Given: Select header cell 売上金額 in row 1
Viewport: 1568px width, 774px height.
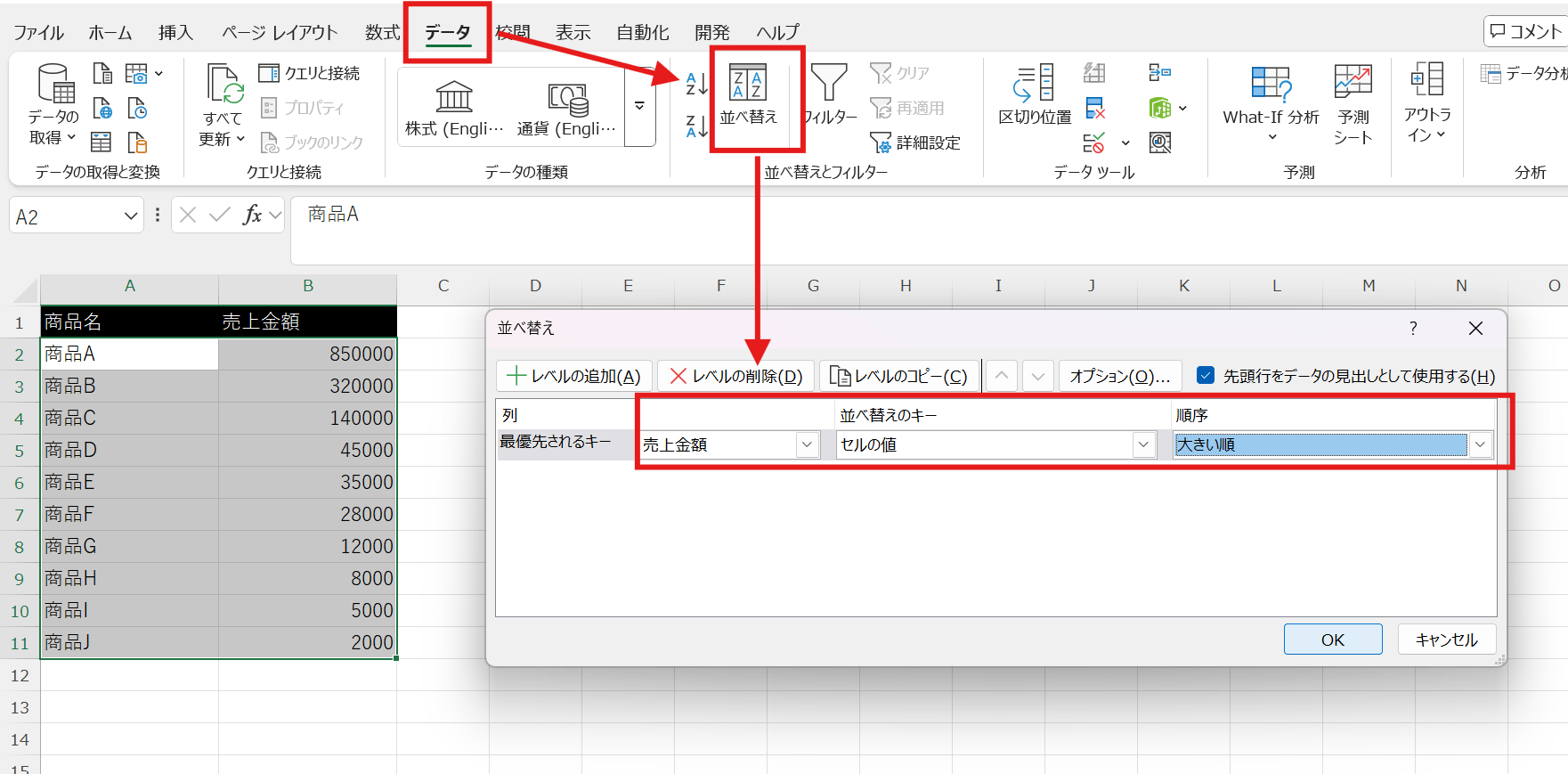Looking at the screenshot, I should (x=307, y=322).
